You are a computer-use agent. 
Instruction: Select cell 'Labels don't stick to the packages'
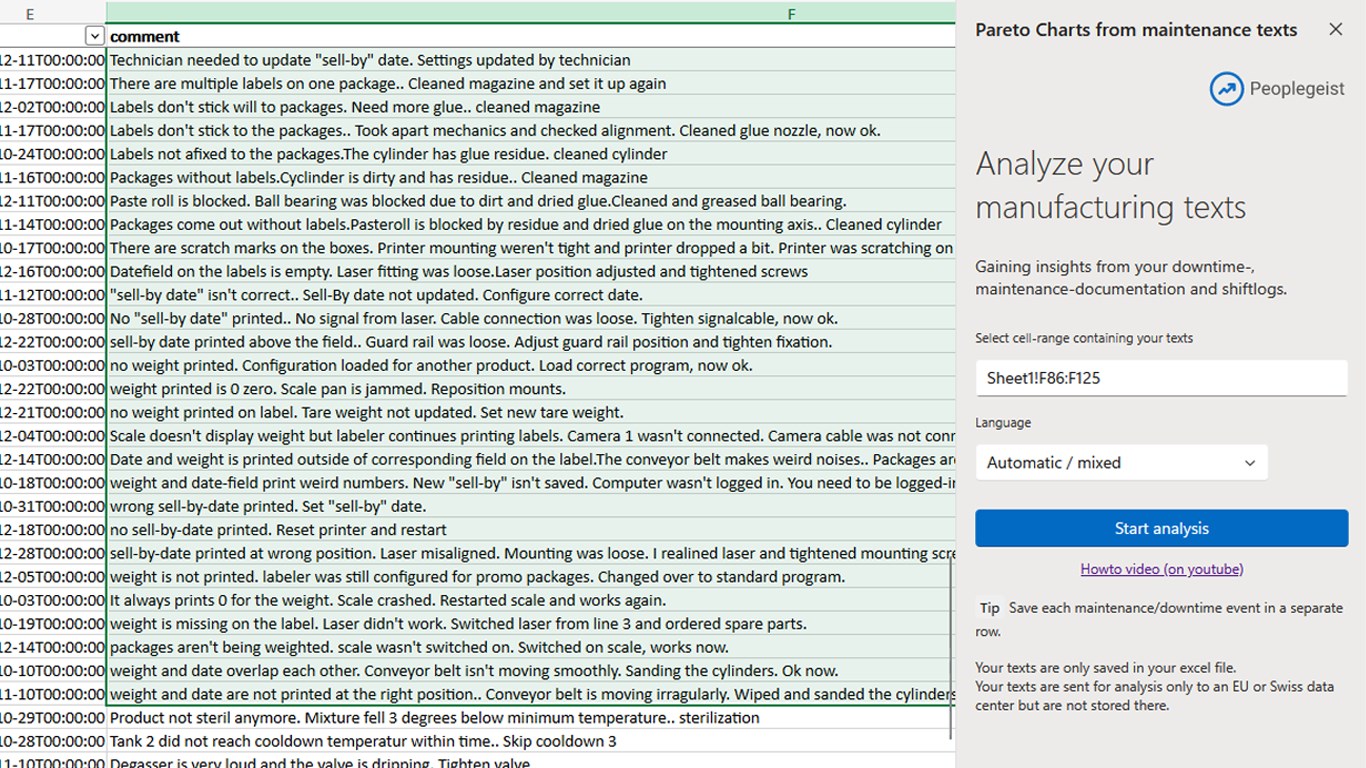pos(531,131)
